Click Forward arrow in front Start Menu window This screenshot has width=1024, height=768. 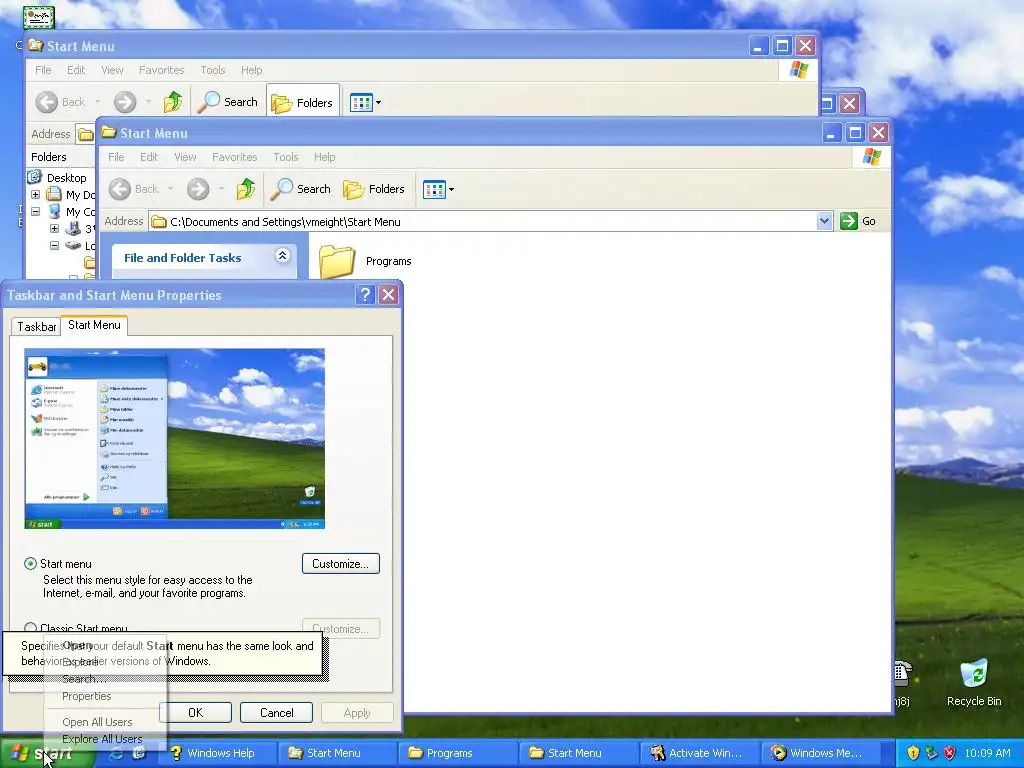[198, 189]
